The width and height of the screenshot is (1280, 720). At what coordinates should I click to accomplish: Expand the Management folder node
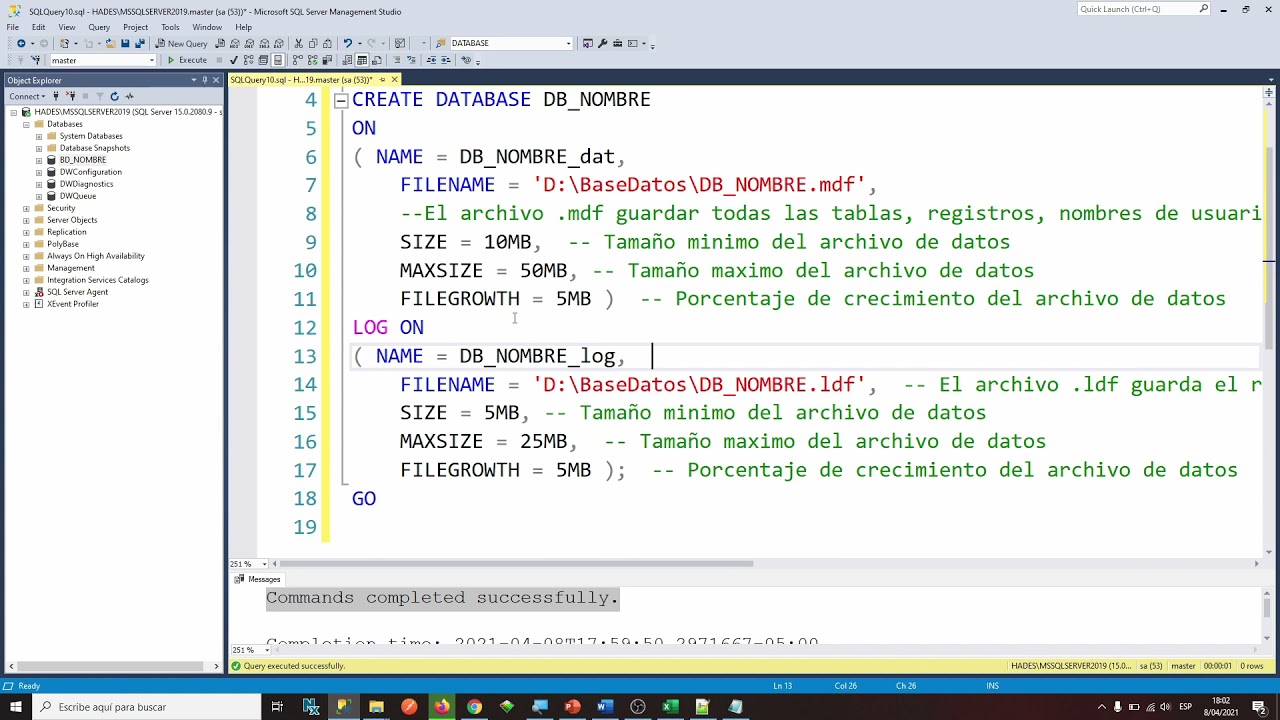pyautogui.click(x=26, y=268)
